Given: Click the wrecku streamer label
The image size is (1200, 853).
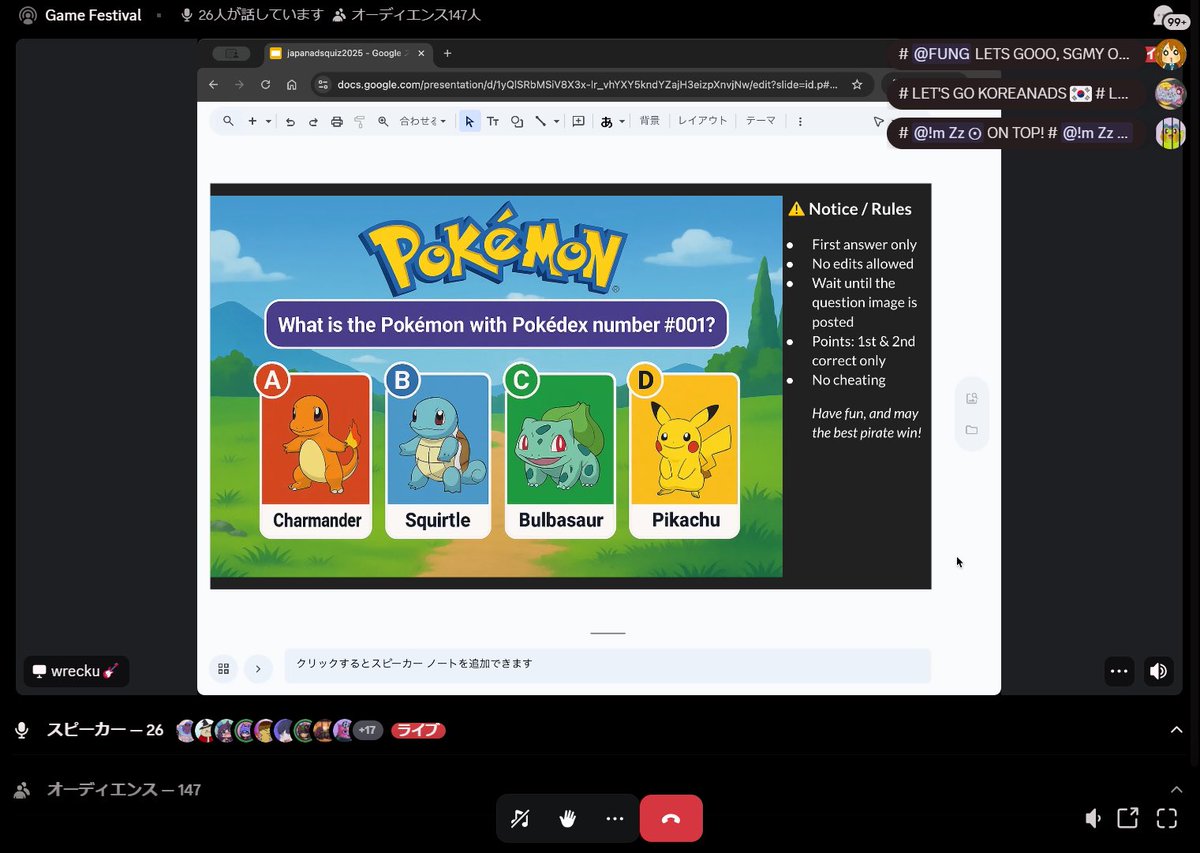Looking at the screenshot, I should 76,671.
